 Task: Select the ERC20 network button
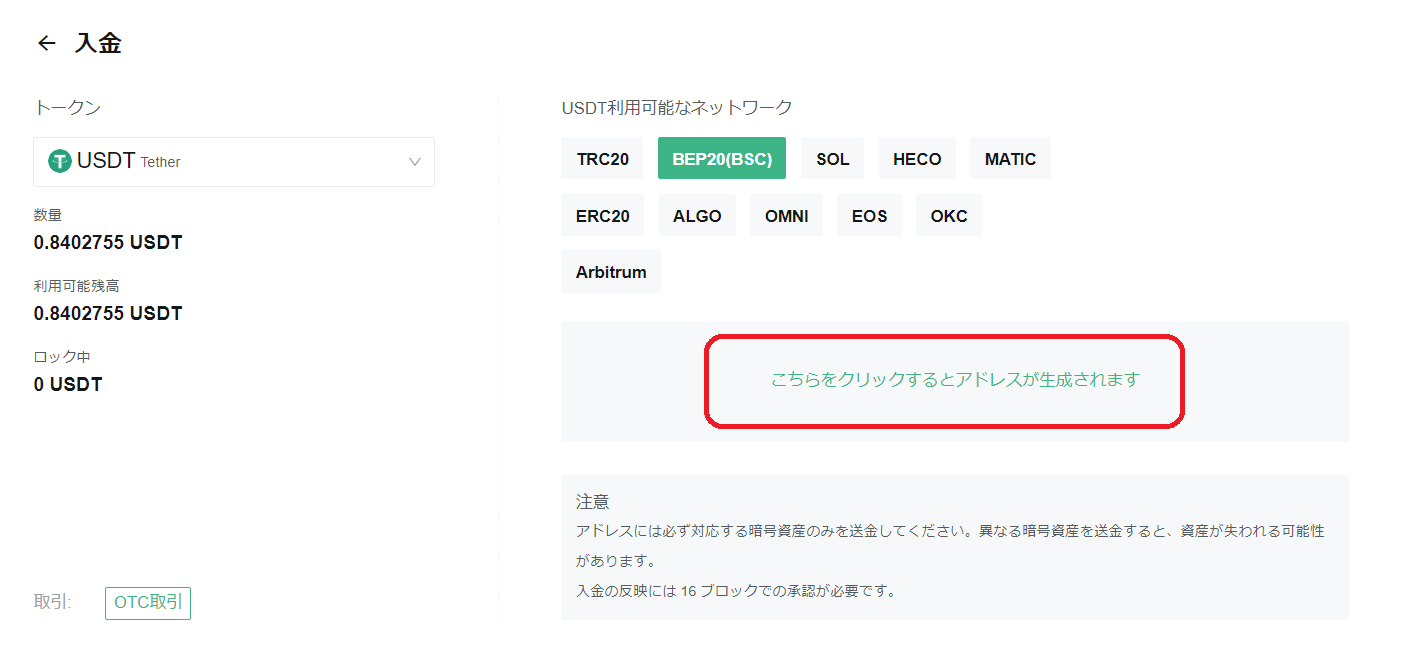tap(602, 216)
